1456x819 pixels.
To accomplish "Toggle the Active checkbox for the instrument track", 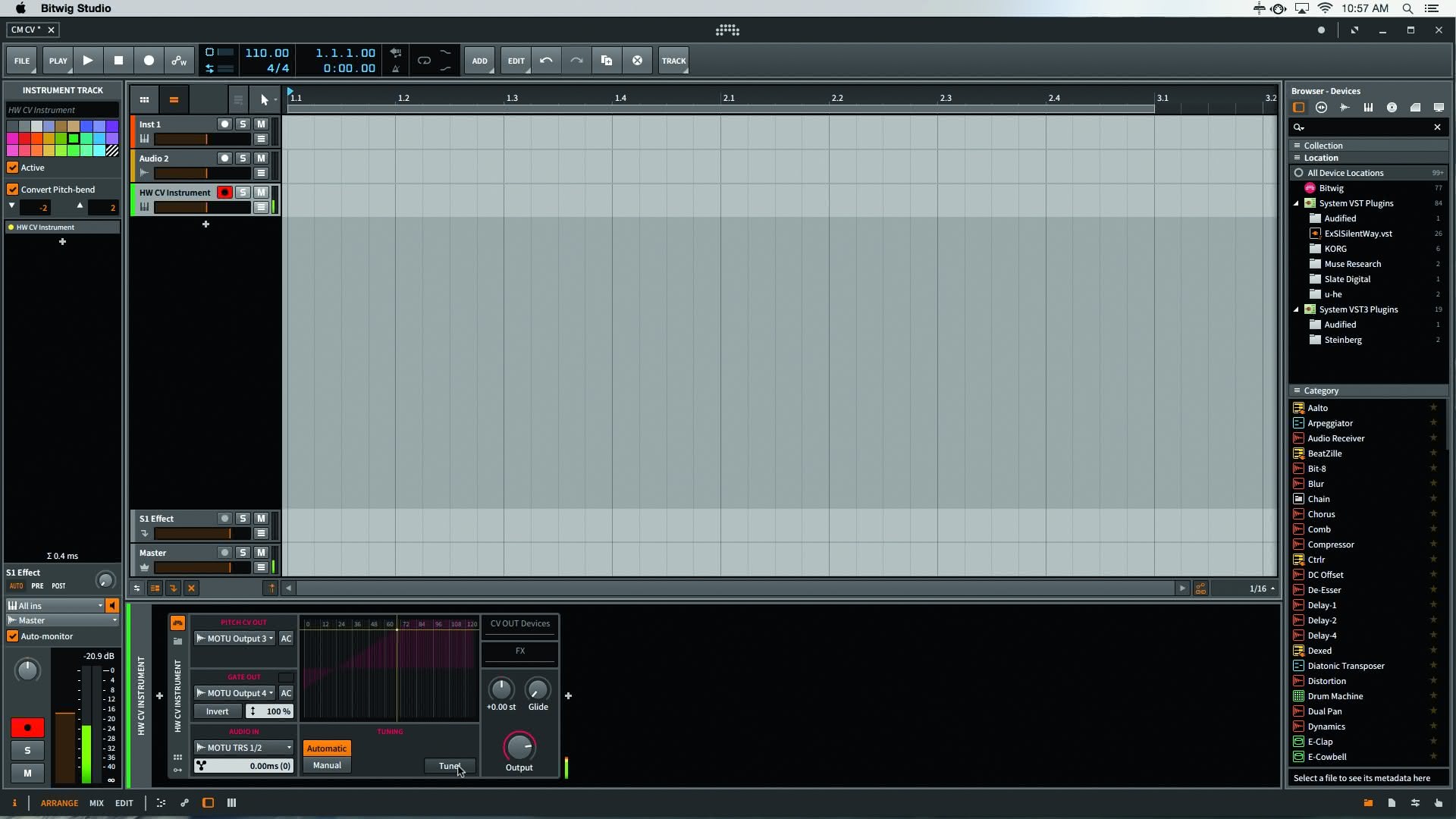I will (13, 168).
